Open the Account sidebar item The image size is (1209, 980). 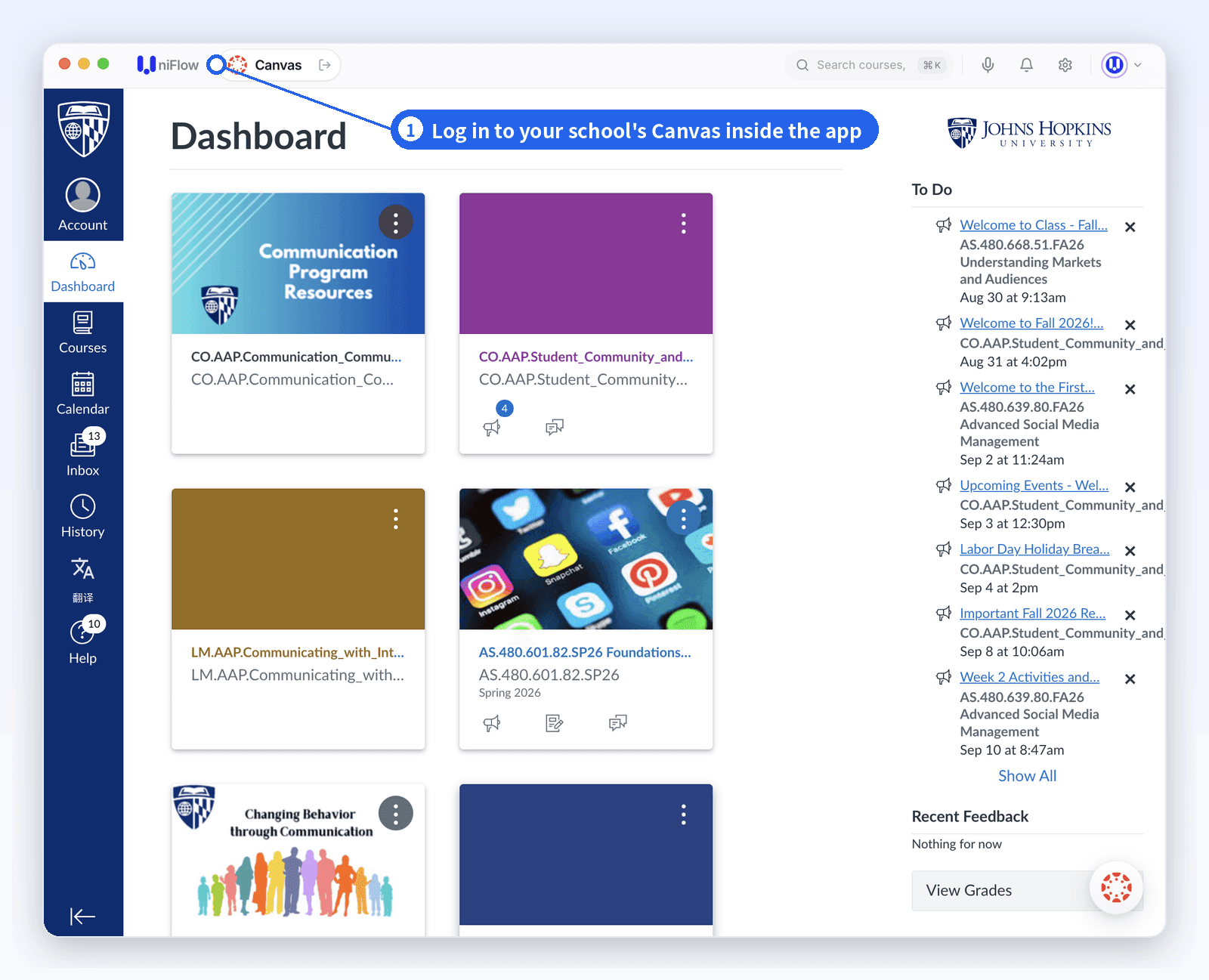[x=83, y=205]
